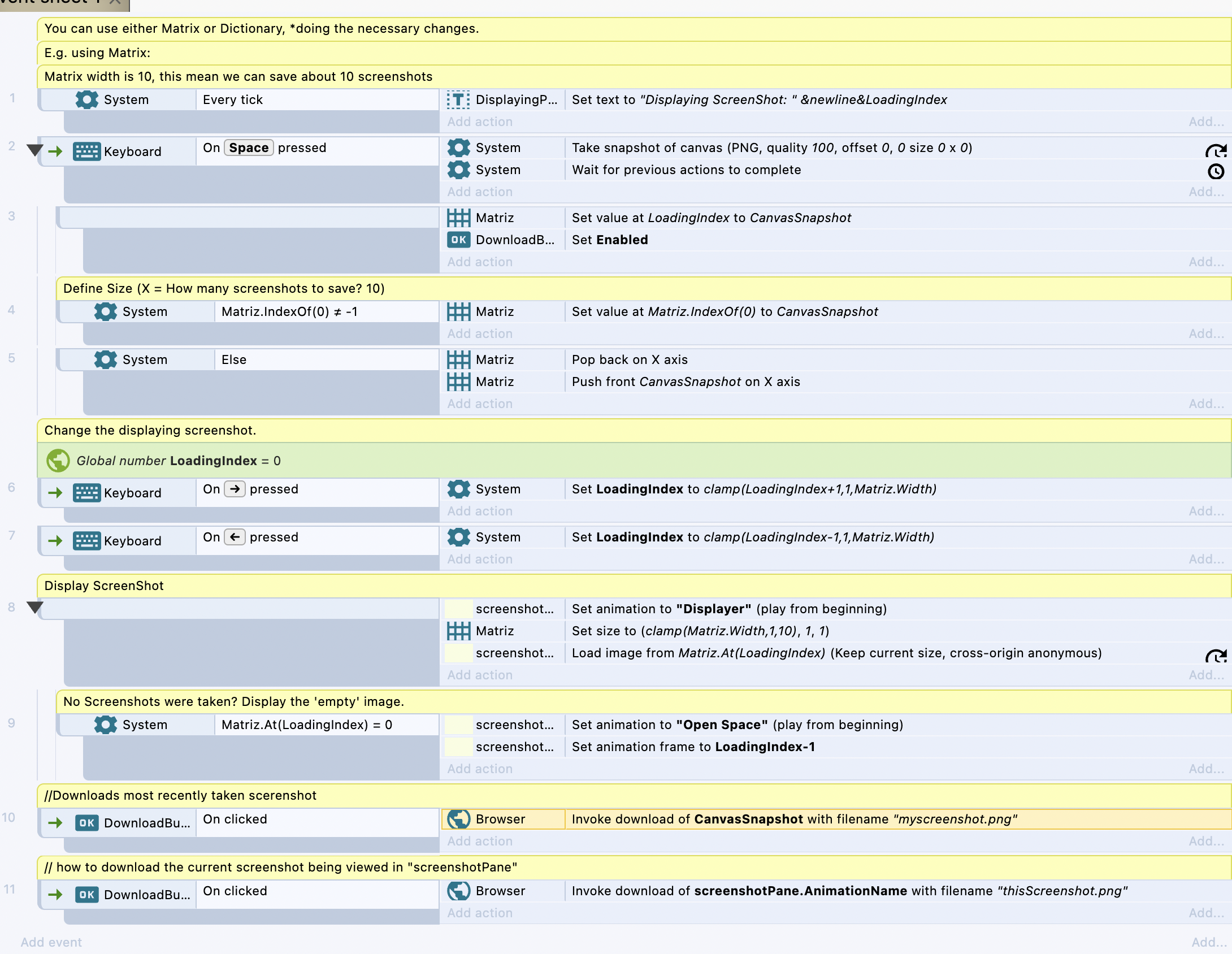1232x954 pixels.
Task: Select comment 'Define Size (X = How many screenshots'
Action: pos(643,288)
